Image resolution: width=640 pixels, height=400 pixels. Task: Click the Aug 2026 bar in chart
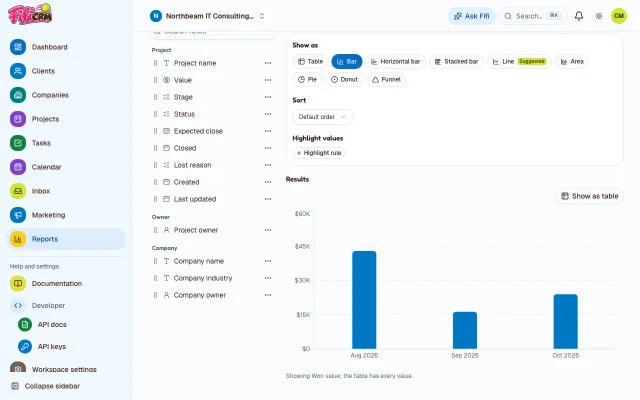364,300
